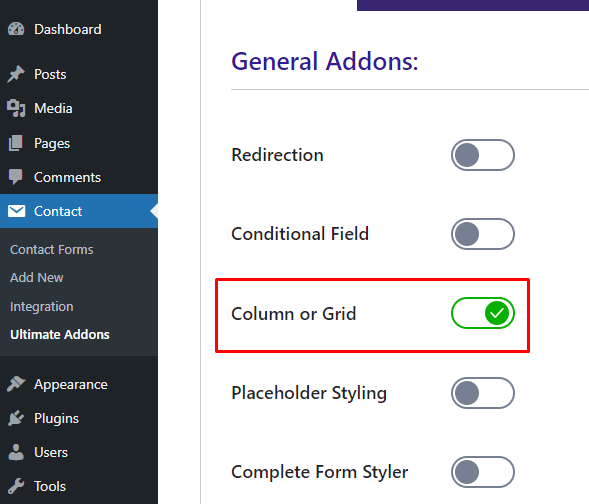589x504 pixels.
Task: Open the Dashboard menu label
Action: pos(68,29)
